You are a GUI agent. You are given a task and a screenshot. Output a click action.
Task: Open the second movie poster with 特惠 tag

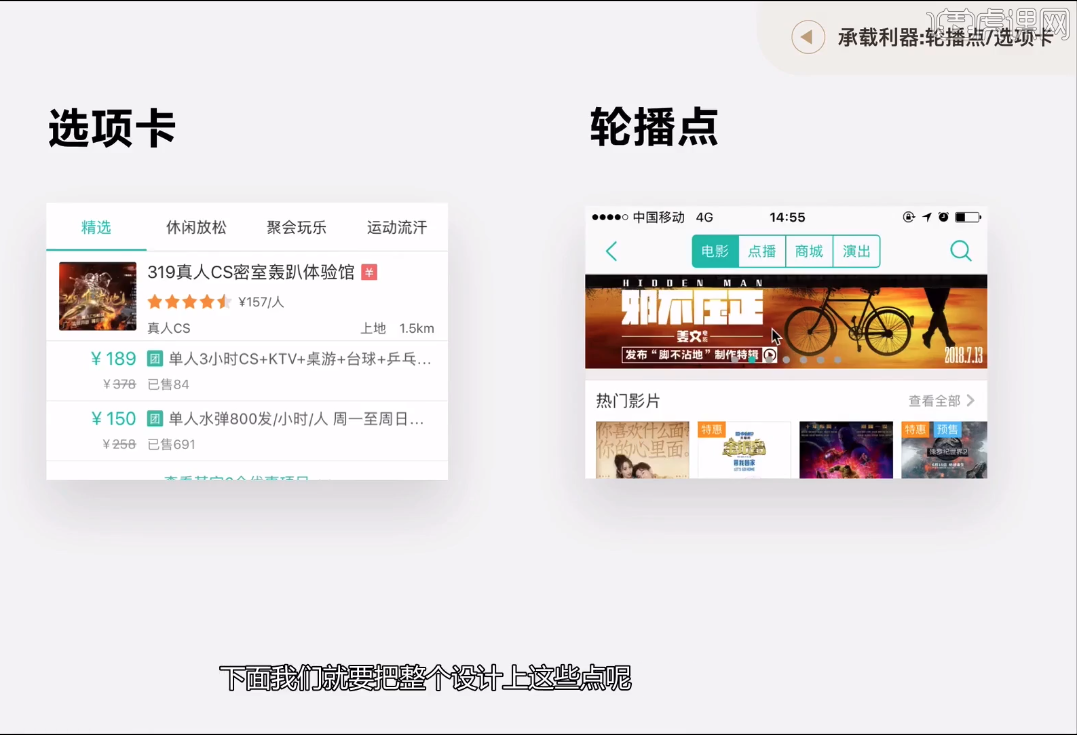pos(744,450)
